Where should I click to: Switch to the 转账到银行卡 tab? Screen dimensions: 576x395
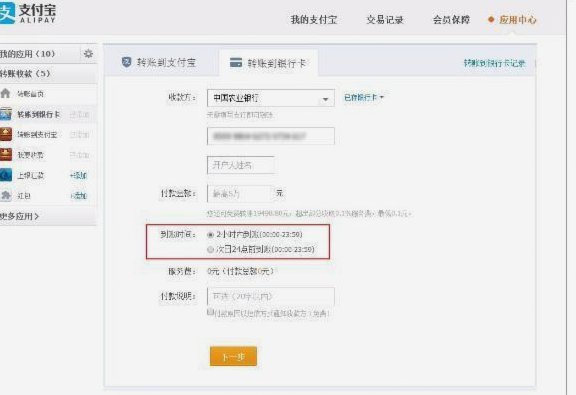pos(269,63)
